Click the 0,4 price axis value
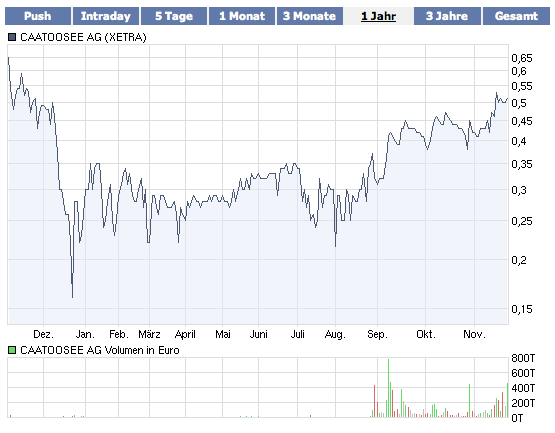Image resolution: width=555 pixels, height=433 pixels. tap(519, 141)
